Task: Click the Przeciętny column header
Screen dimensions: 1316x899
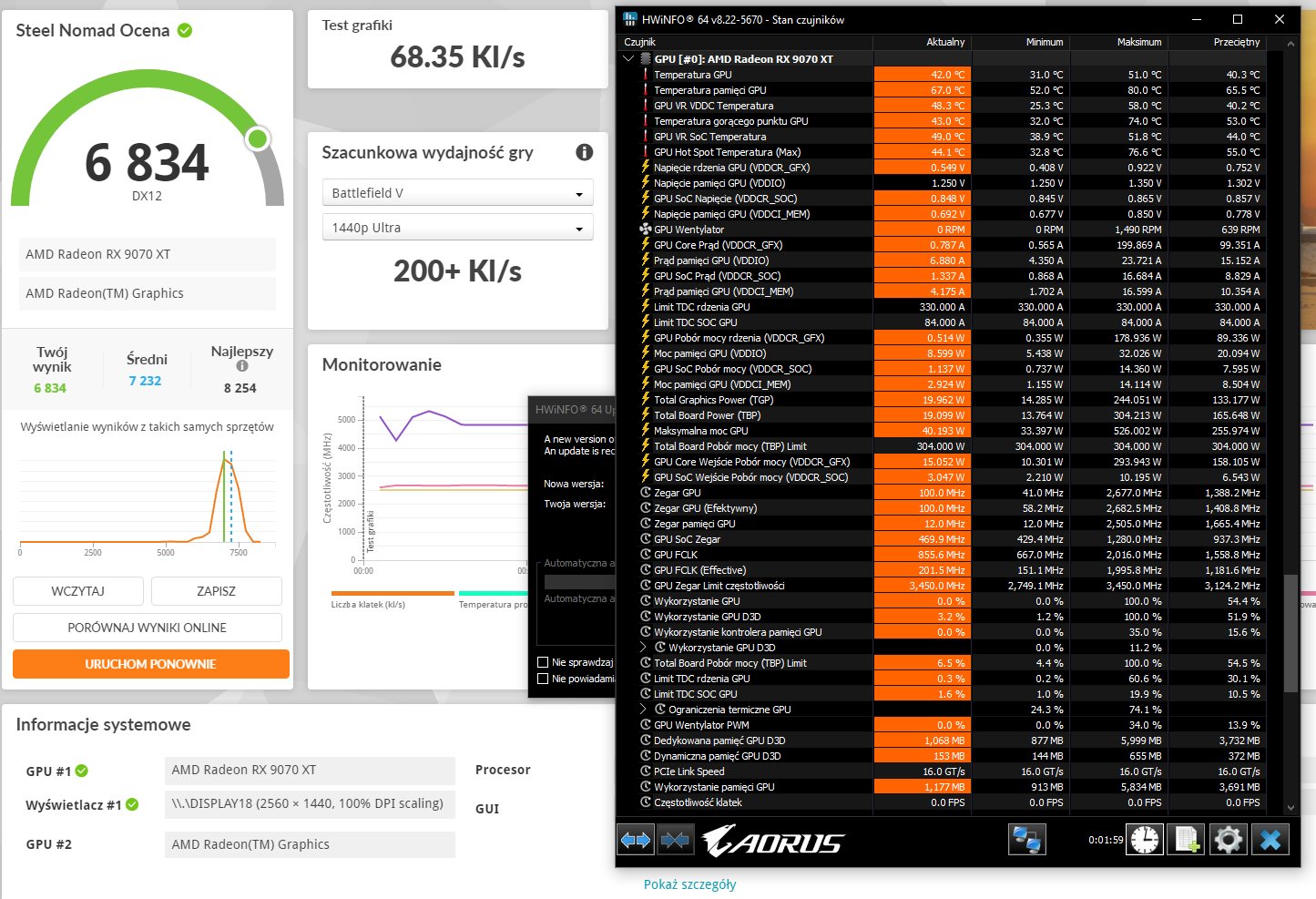Action: tap(1218, 42)
